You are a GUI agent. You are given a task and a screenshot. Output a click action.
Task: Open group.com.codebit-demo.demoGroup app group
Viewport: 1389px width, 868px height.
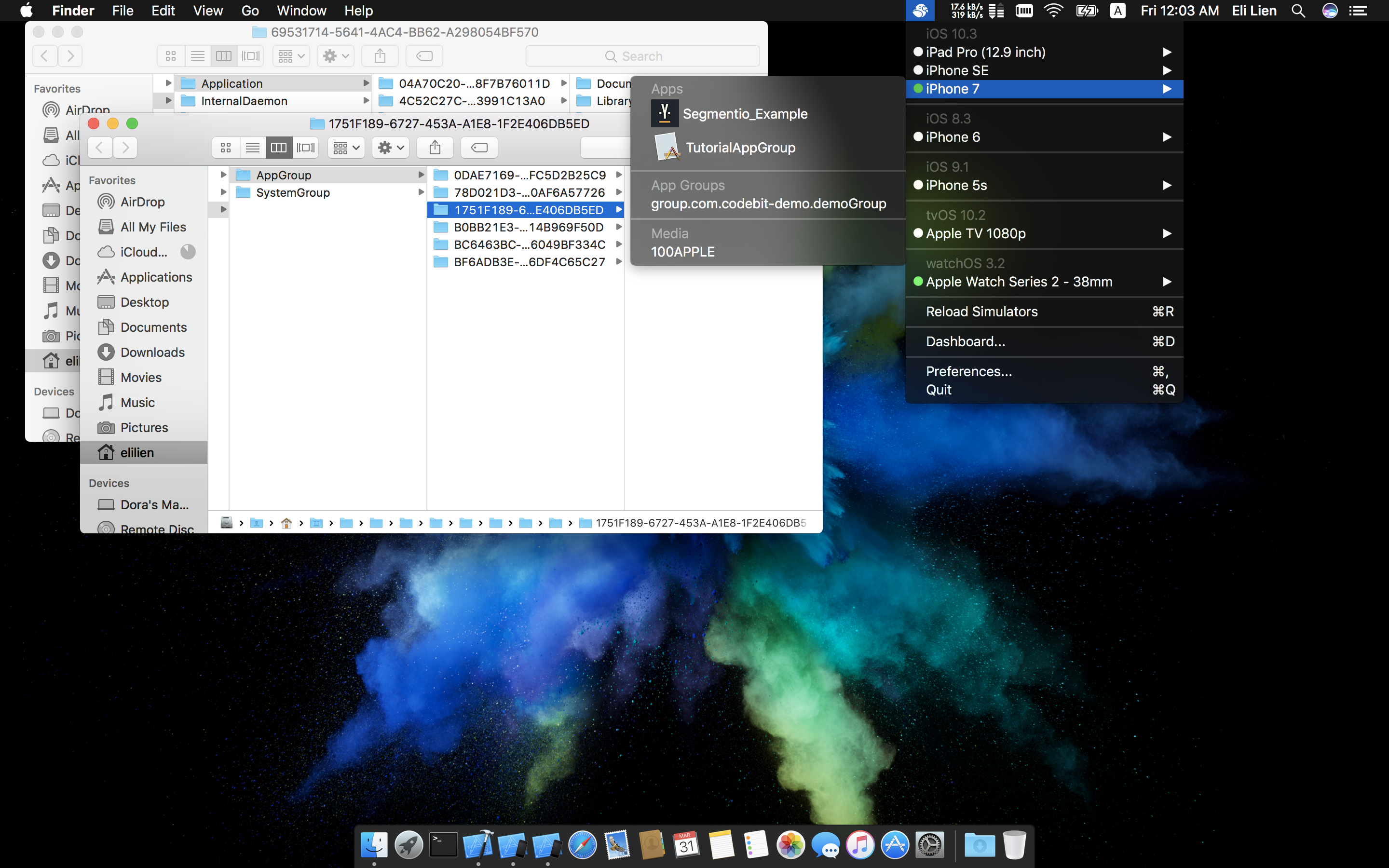point(768,204)
